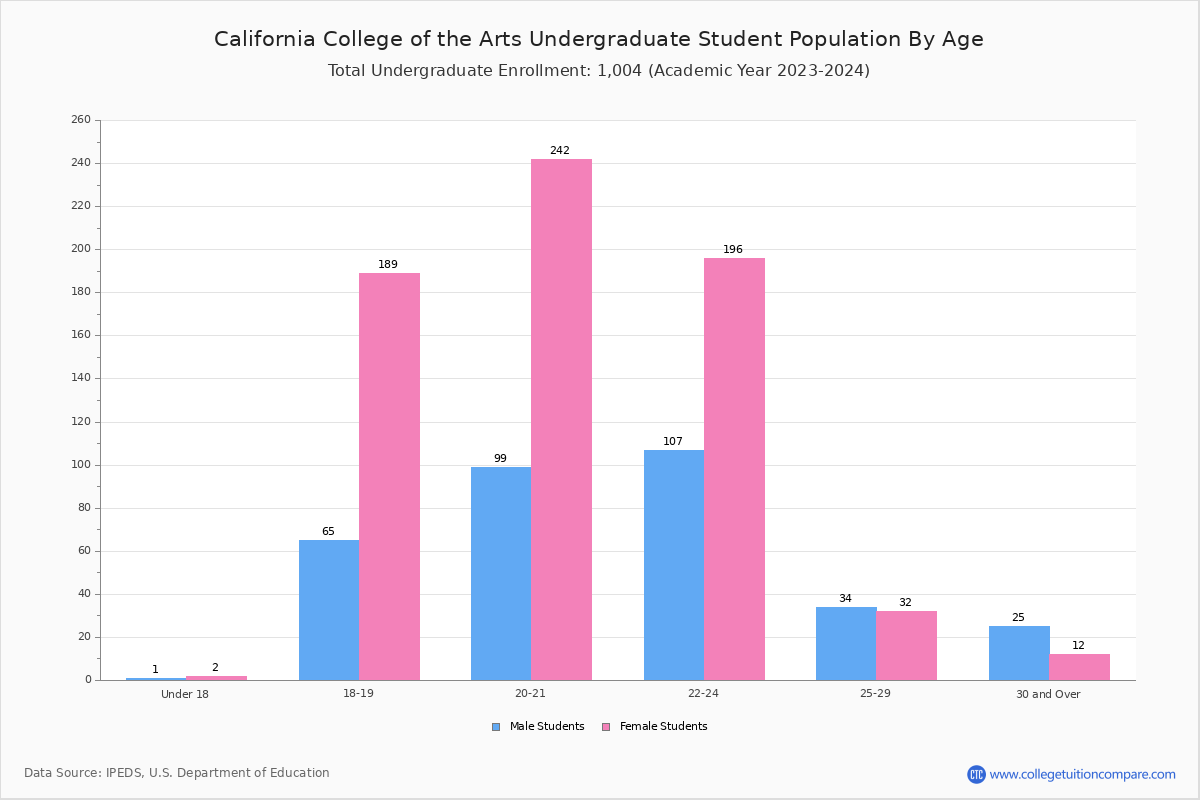This screenshot has width=1200, height=800.
Task: Click the chart title text
Action: point(599,39)
